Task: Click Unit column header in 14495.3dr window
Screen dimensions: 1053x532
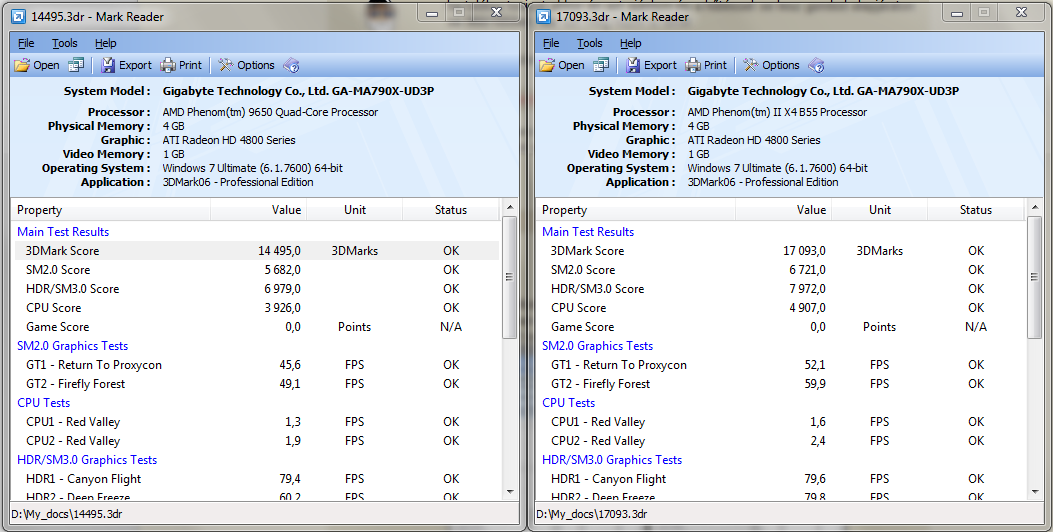Action: [355, 210]
